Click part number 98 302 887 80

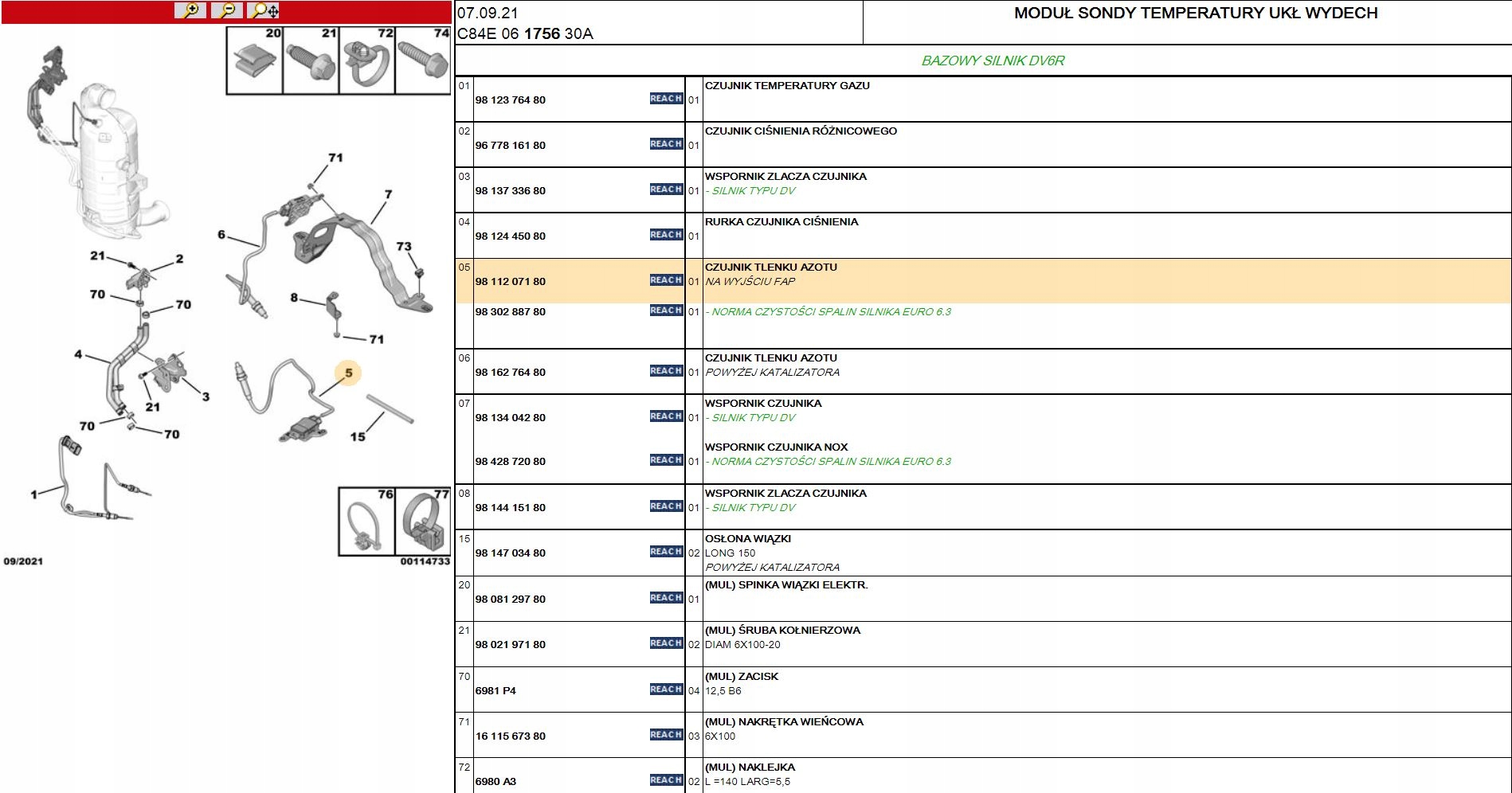point(511,312)
